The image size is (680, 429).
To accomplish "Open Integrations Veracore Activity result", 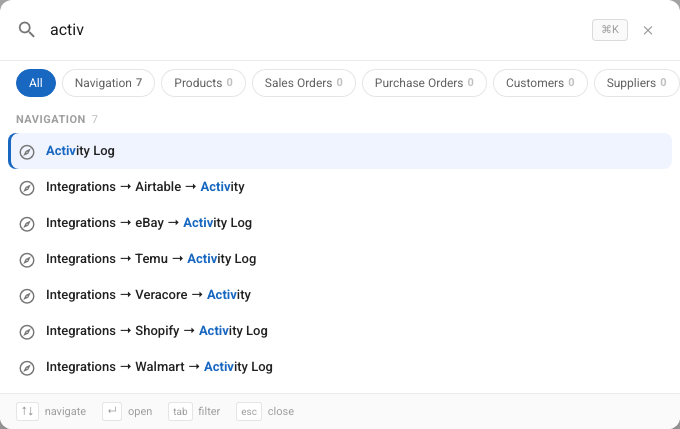I will [340, 295].
